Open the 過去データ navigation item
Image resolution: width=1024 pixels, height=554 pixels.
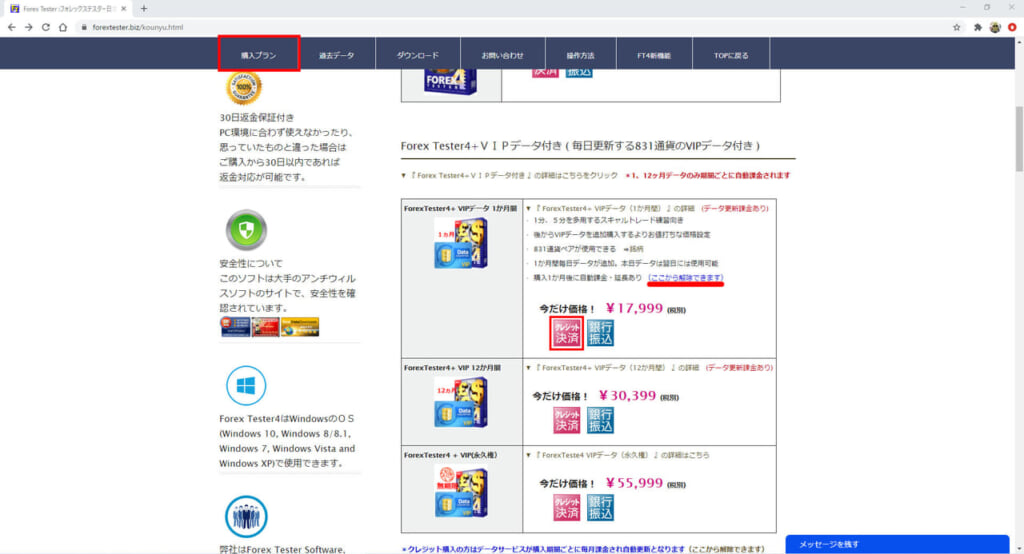coord(336,56)
